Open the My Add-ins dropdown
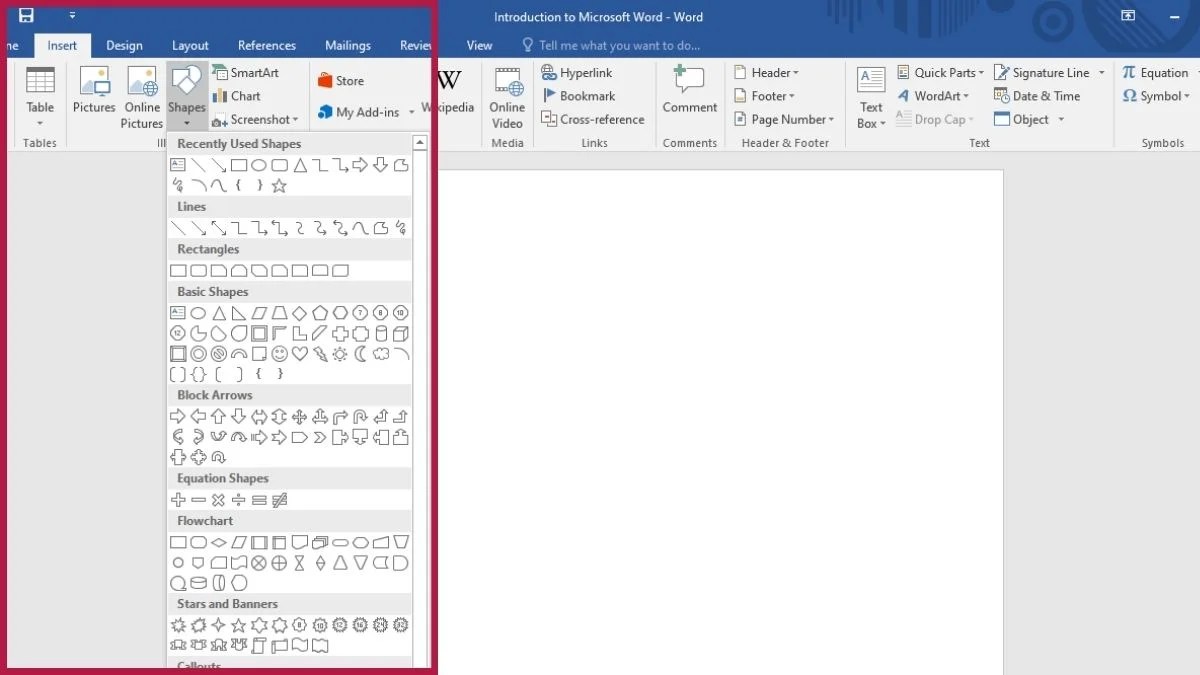Viewport: 1200px width, 675px height. (365, 112)
